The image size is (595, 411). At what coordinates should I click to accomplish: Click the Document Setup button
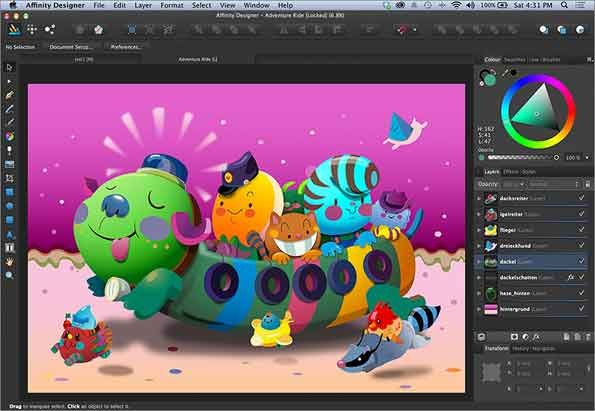pyautogui.click(x=71, y=47)
